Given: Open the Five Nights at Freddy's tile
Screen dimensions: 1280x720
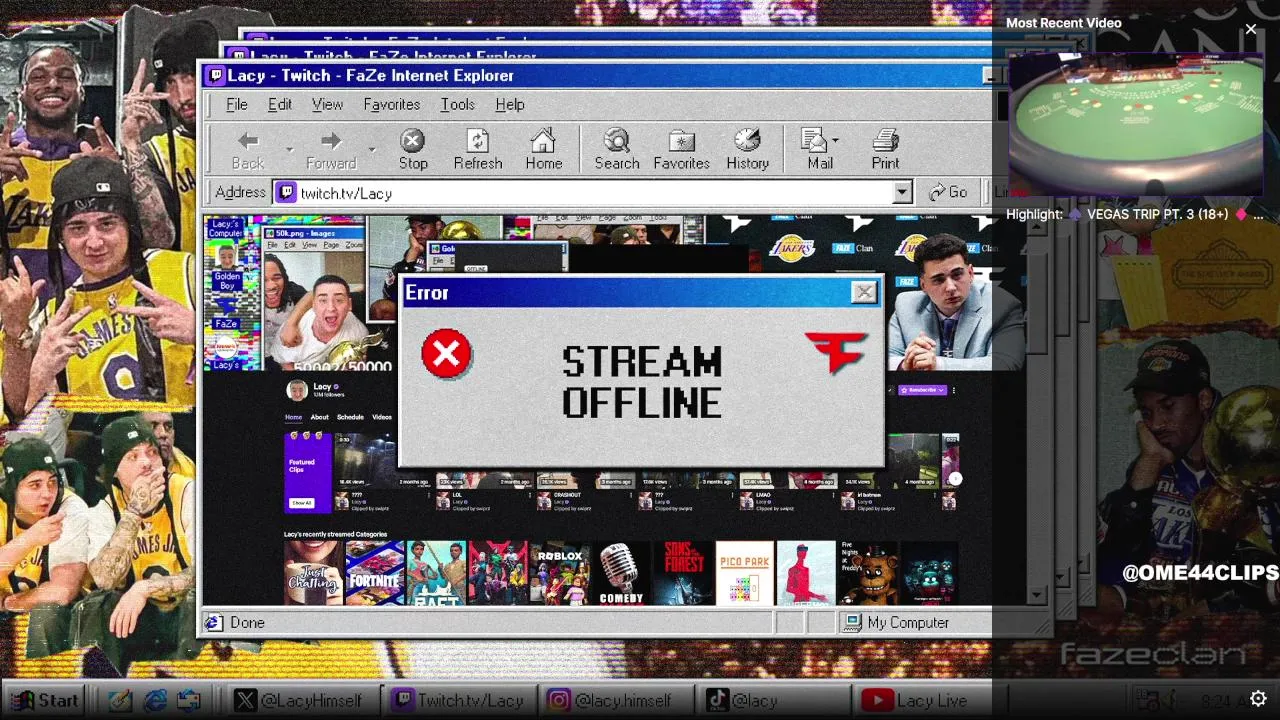Looking at the screenshot, I should (x=867, y=573).
